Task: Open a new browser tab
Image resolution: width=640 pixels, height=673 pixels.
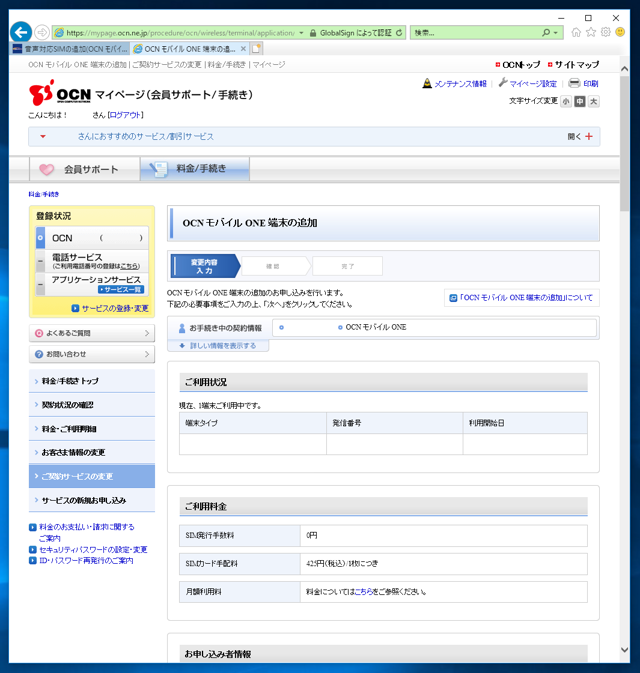Action: click(257, 49)
